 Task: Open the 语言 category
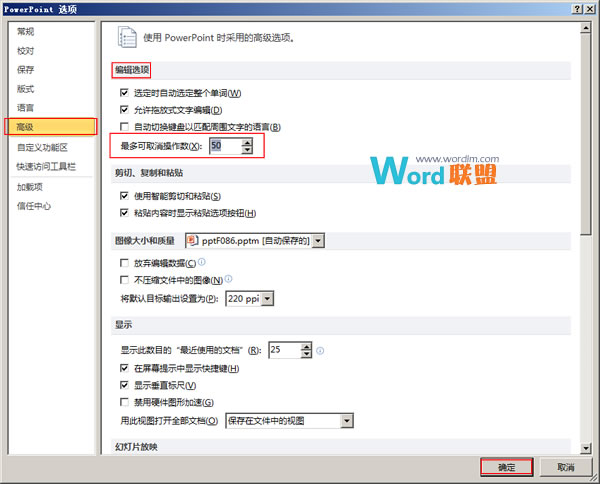point(26,108)
